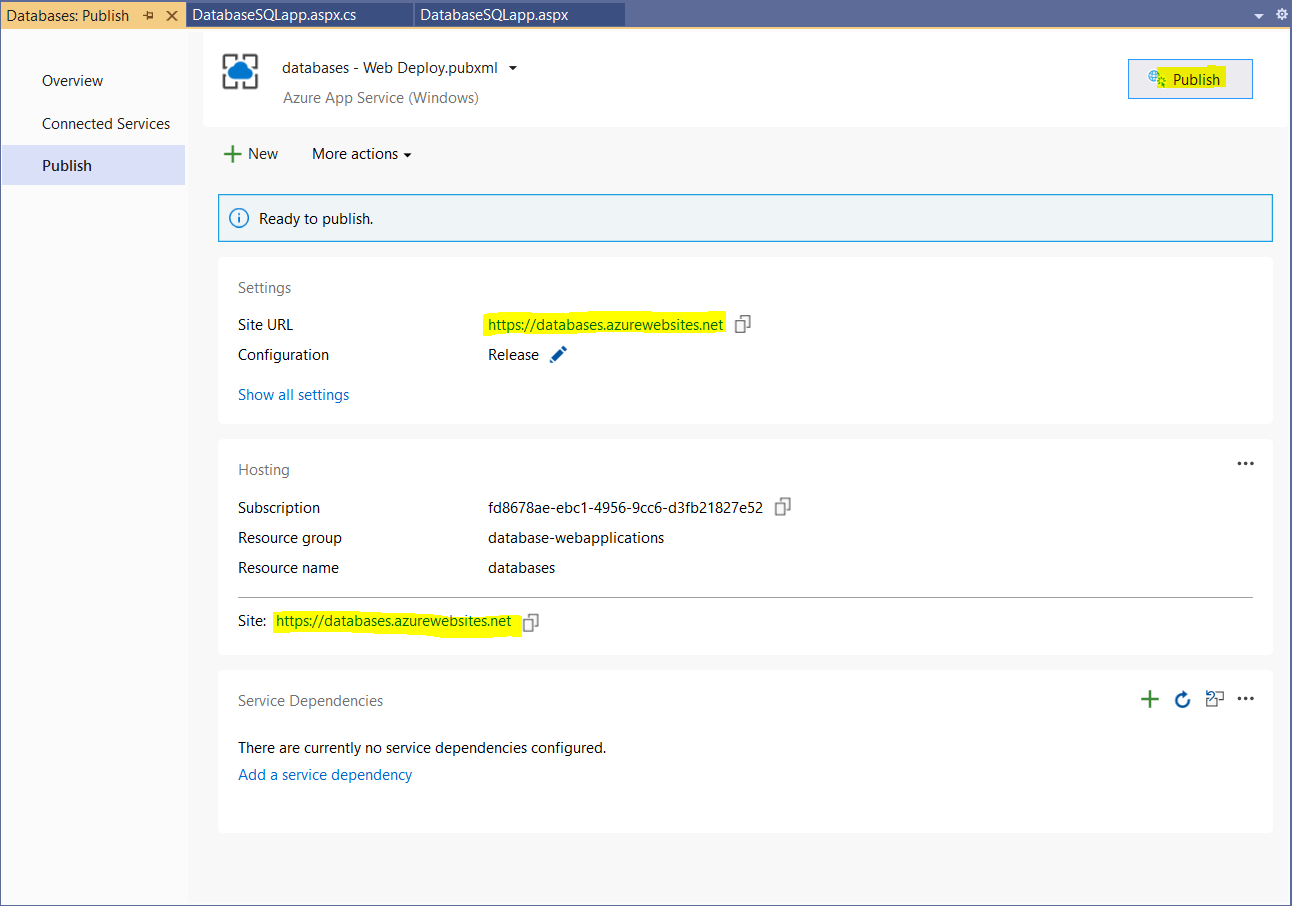The height and width of the screenshot is (906, 1292).
Task: Click the green plus New icon
Action: pos(232,154)
